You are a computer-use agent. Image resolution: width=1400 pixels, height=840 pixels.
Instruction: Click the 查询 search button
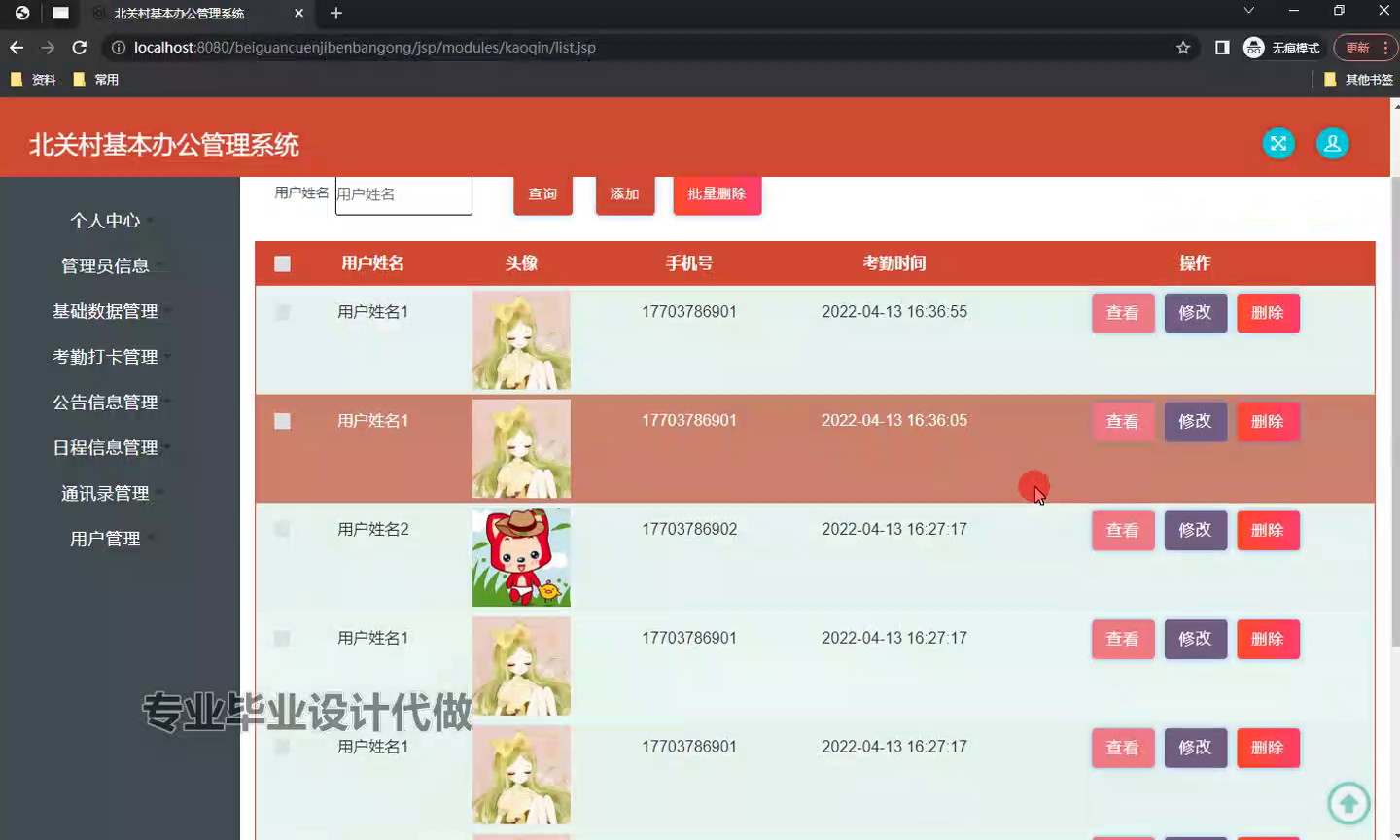542,194
